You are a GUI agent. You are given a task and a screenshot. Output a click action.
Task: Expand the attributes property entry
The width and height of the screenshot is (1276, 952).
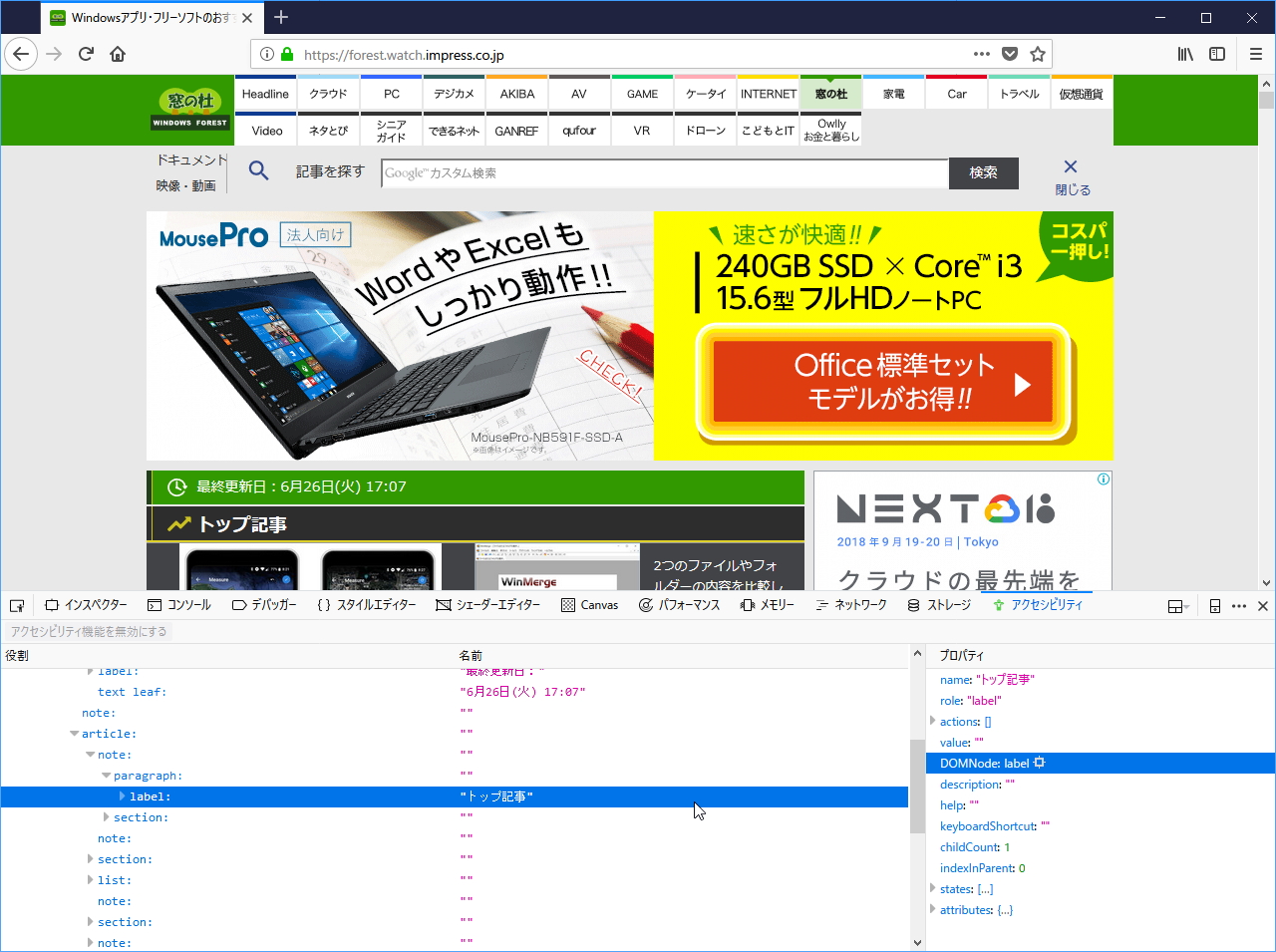coord(933,909)
